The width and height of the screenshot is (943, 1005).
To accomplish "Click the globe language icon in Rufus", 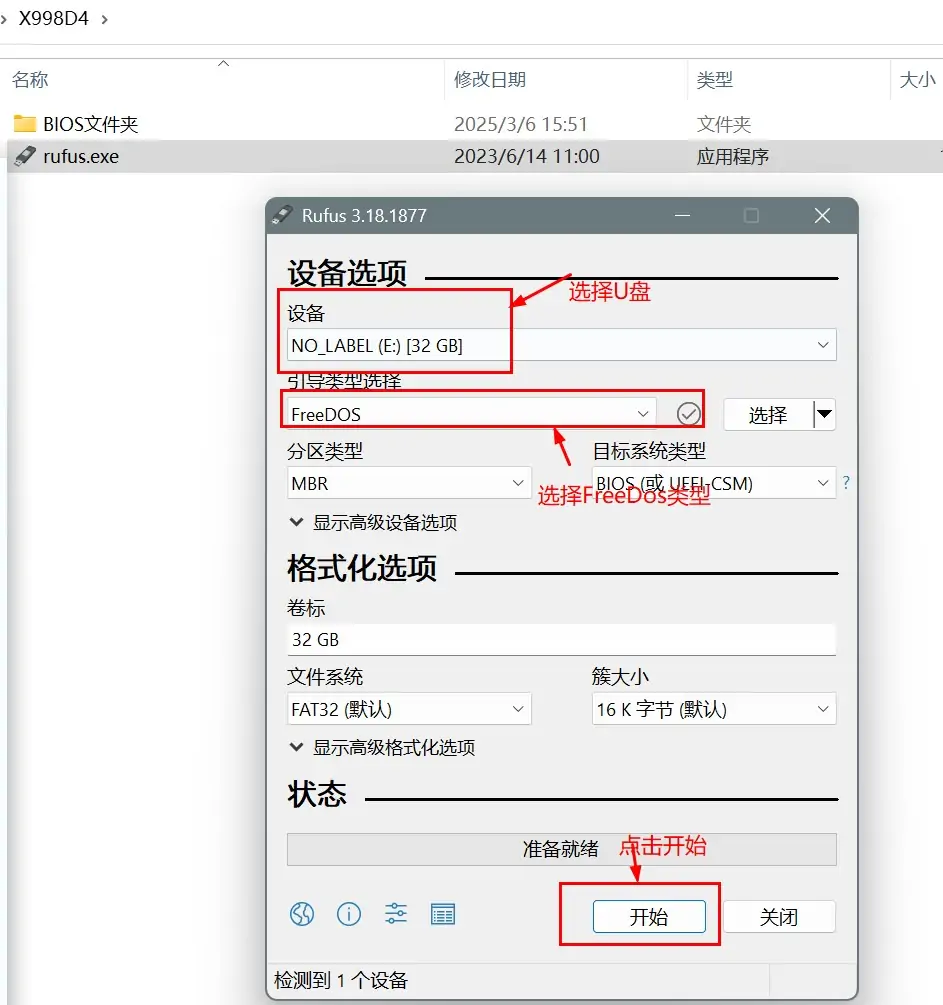I will (x=302, y=914).
